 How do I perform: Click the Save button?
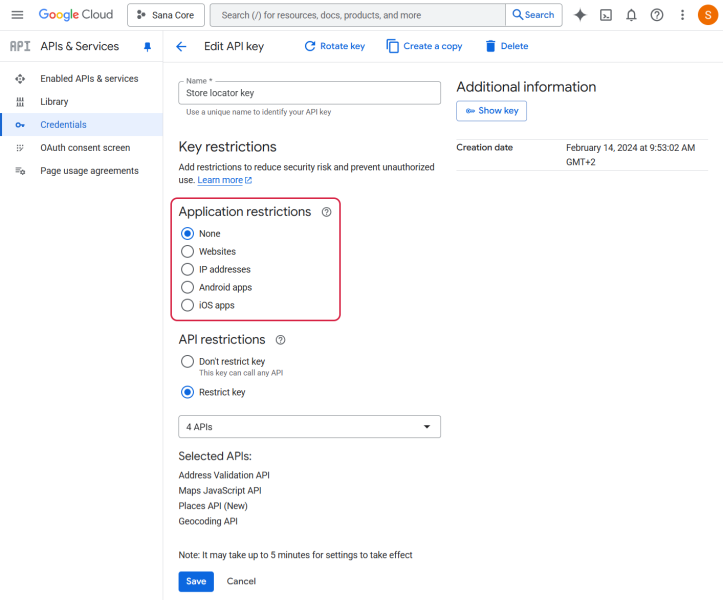(196, 581)
